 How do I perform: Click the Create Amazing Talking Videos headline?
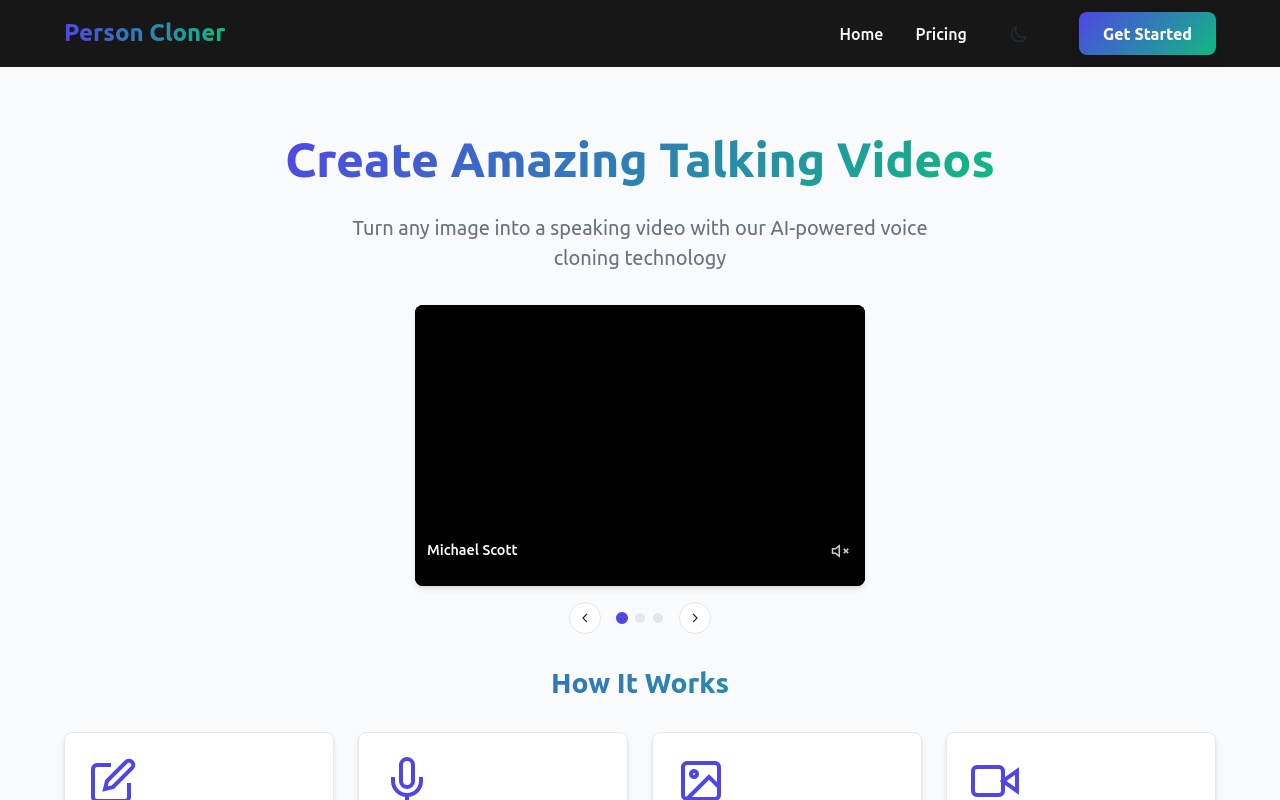pyautogui.click(x=640, y=161)
